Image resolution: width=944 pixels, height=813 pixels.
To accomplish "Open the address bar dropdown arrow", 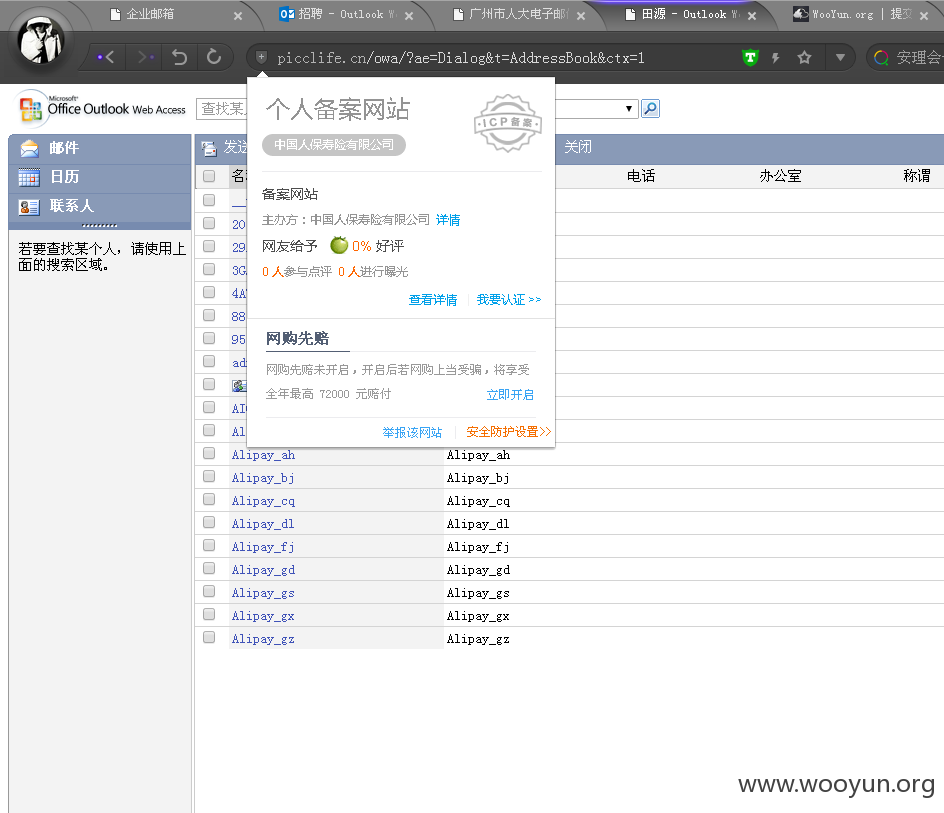I will point(840,58).
